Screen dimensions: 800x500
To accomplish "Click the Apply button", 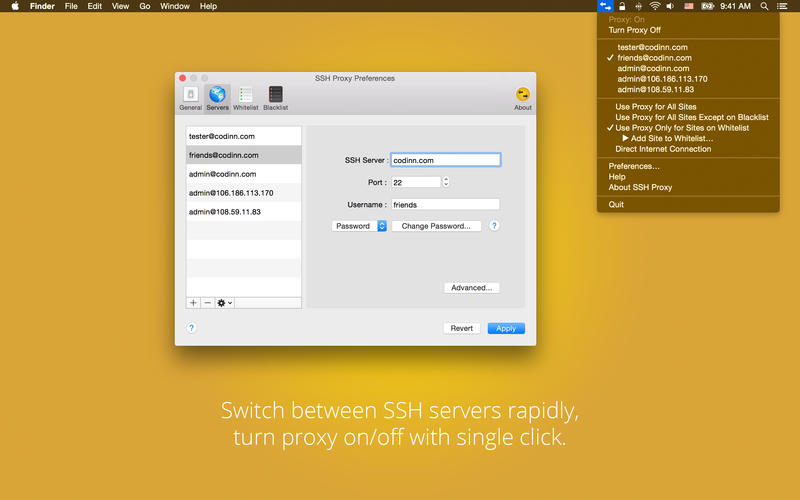I will (506, 328).
